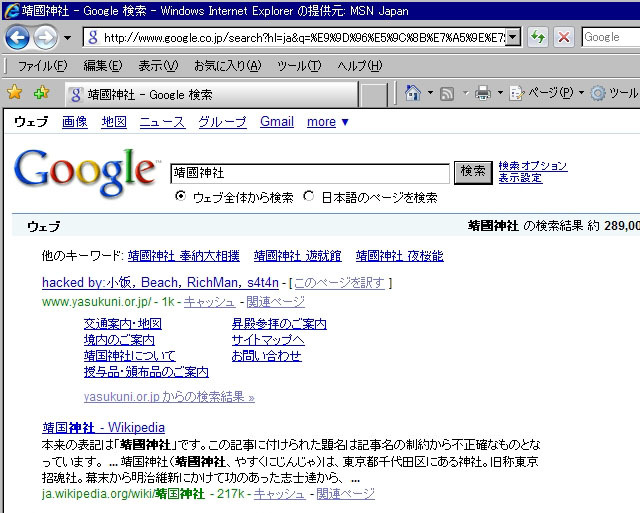Select 日本語のページを検索 radio button
Screen dimensions: 640x513
pos(309,196)
